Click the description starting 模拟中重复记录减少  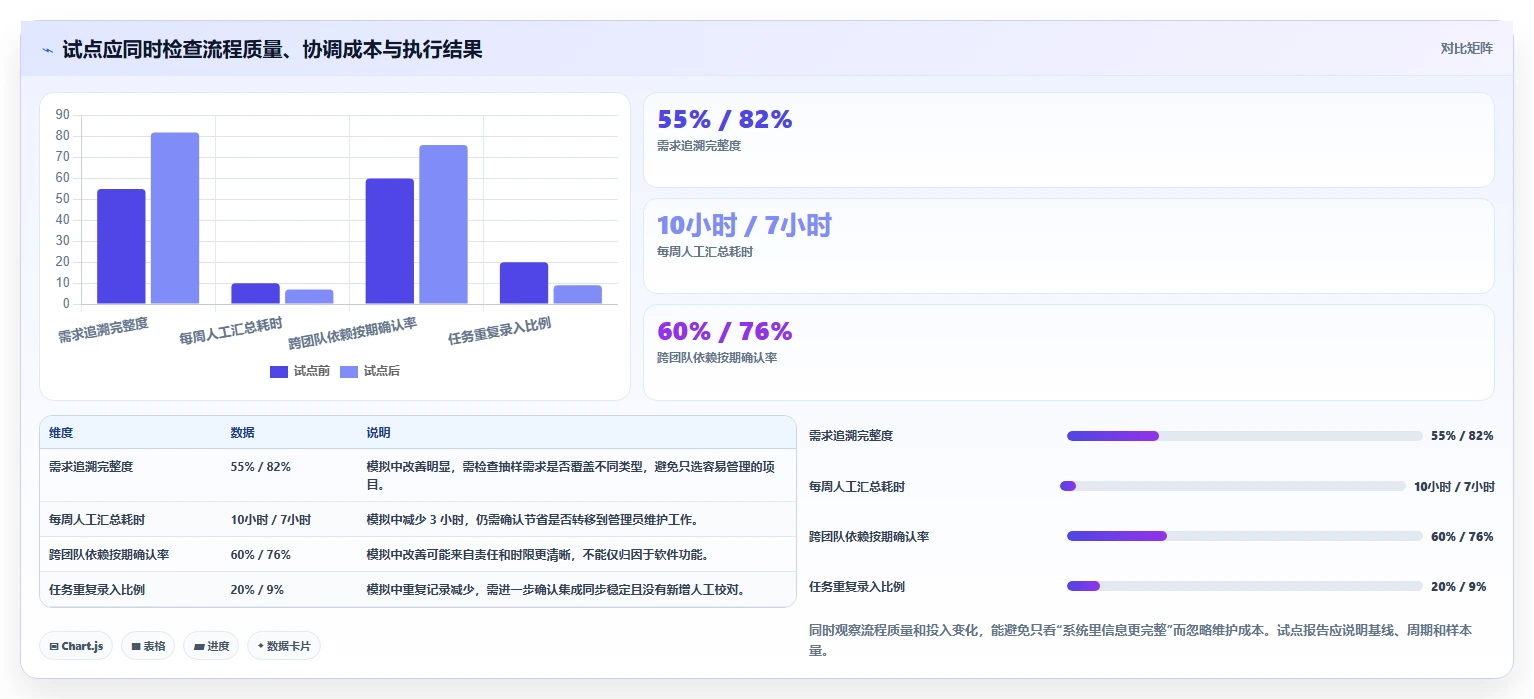click(x=556, y=590)
